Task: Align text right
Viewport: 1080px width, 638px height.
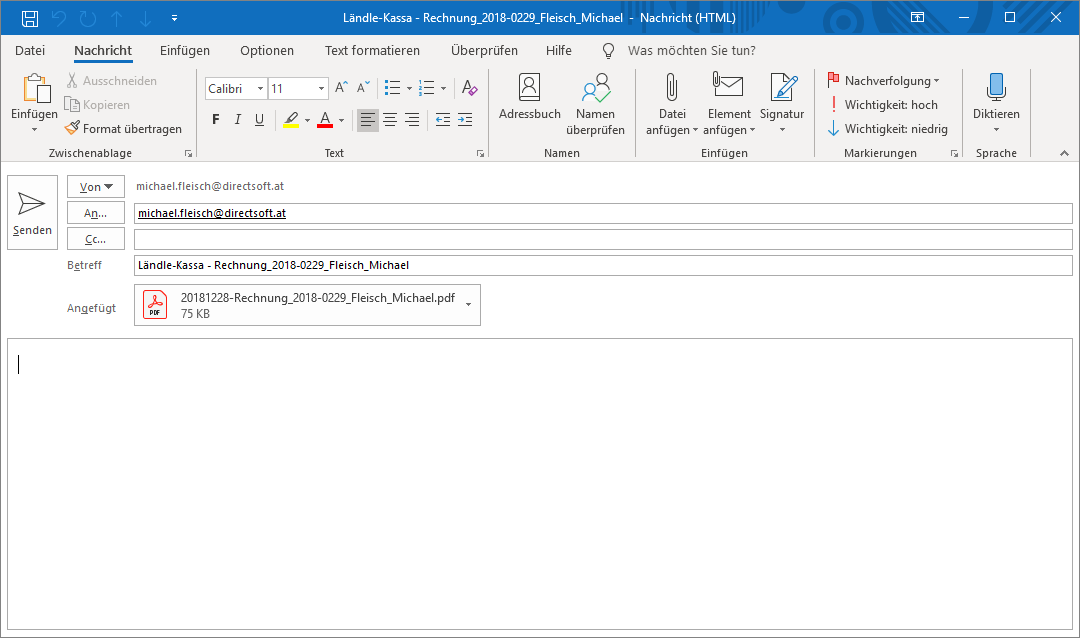Action: point(412,120)
